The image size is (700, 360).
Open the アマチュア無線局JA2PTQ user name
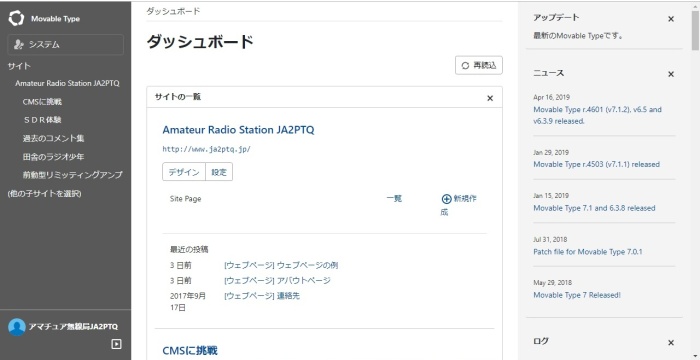point(73,327)
